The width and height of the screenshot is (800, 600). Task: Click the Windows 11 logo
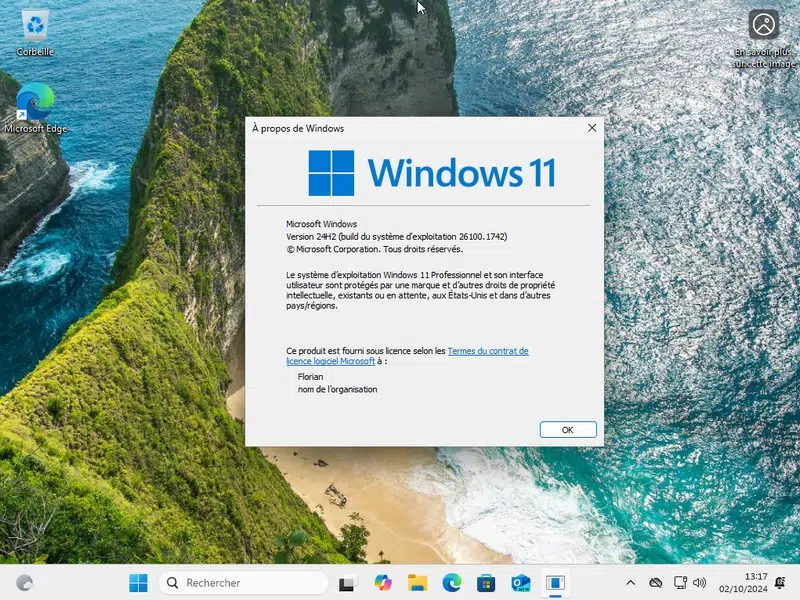tap(432, 172)
